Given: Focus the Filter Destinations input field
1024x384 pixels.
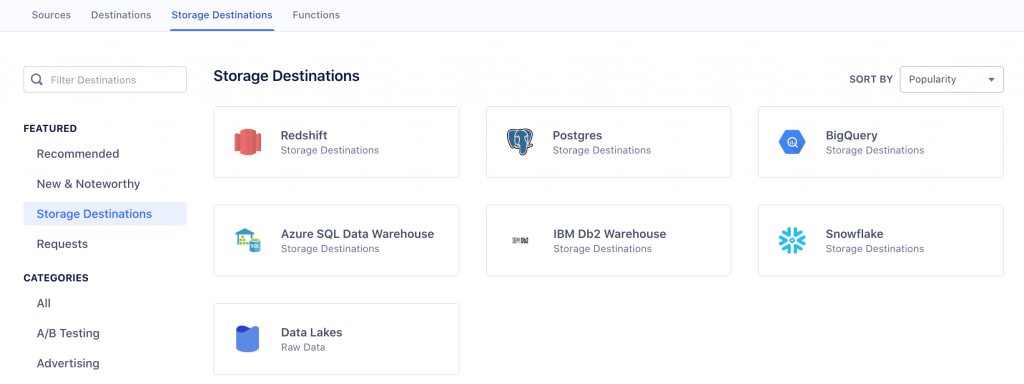Looking at the screenshot, I should coord(104,80).
